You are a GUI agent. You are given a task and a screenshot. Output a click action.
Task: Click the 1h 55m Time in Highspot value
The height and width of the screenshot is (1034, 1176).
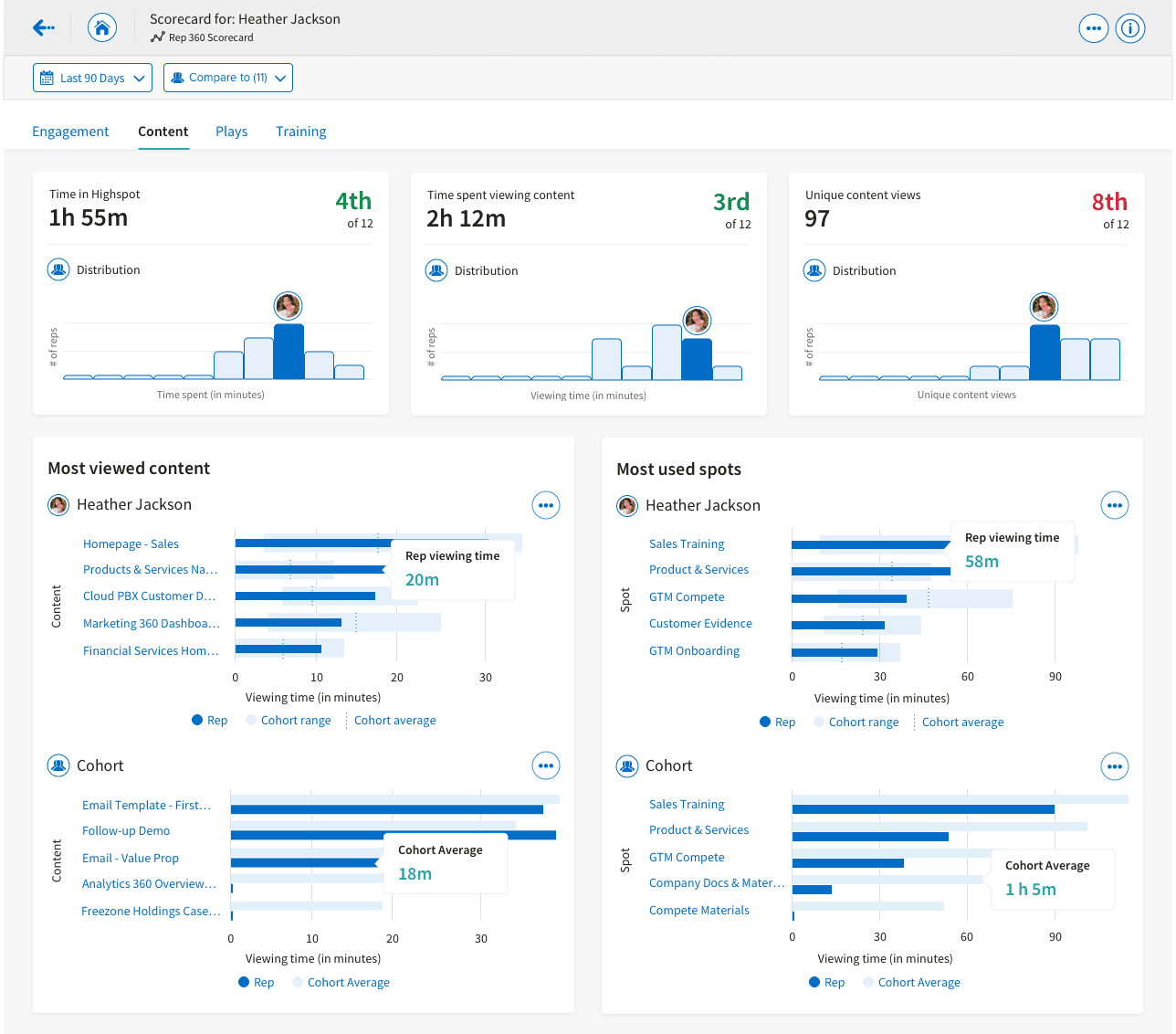[89, 217]
